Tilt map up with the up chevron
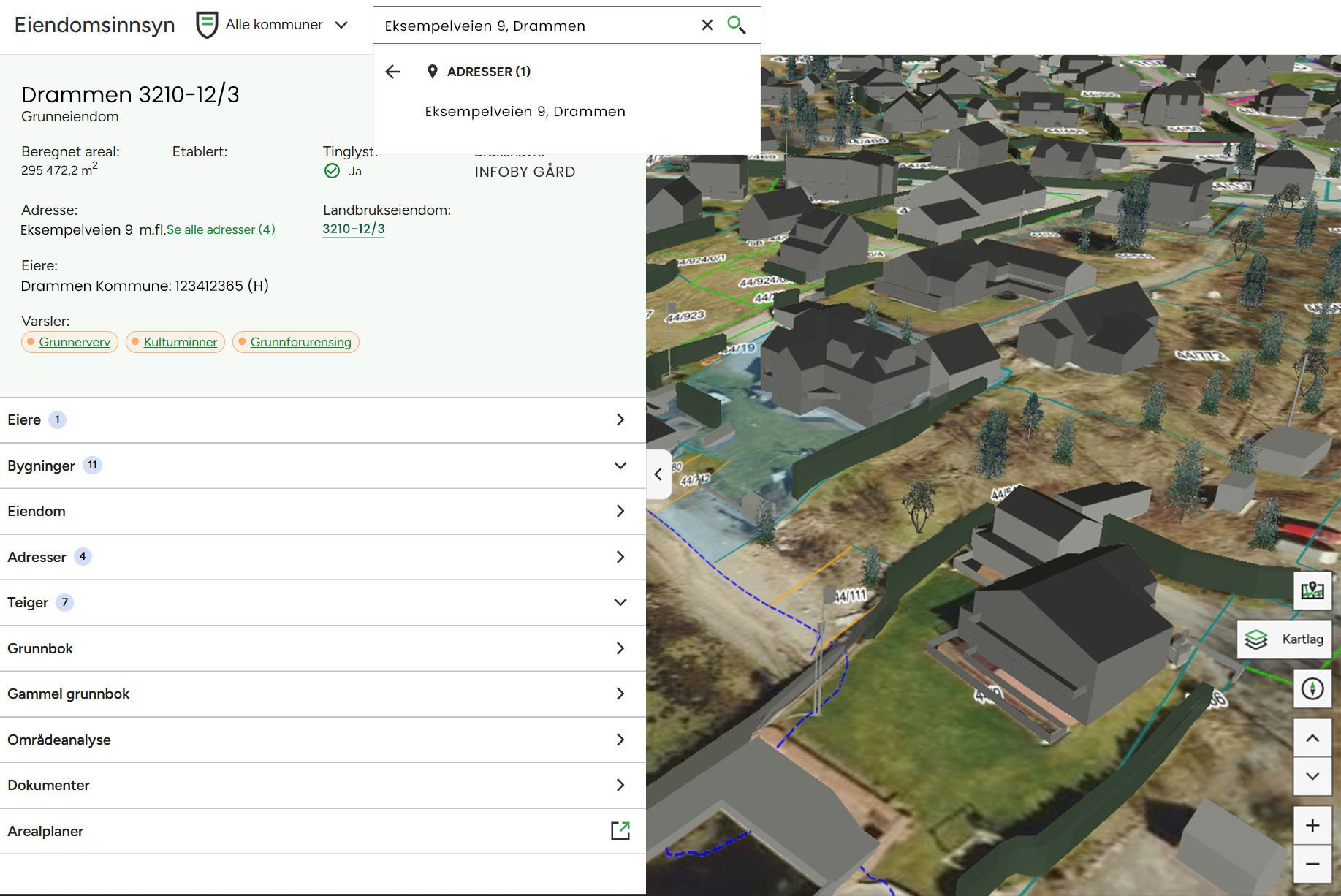Viewport: 1341px width, 896px height. [x=1312, y=738]
